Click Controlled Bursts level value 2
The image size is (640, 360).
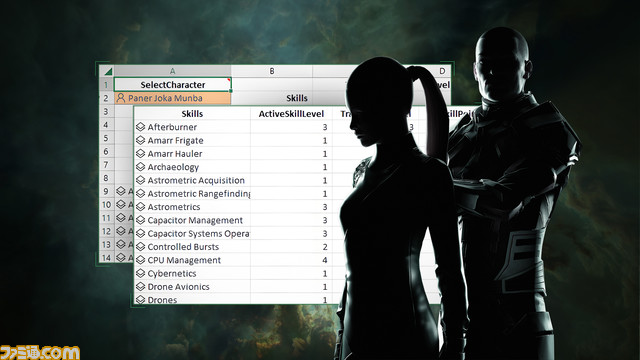325,247
